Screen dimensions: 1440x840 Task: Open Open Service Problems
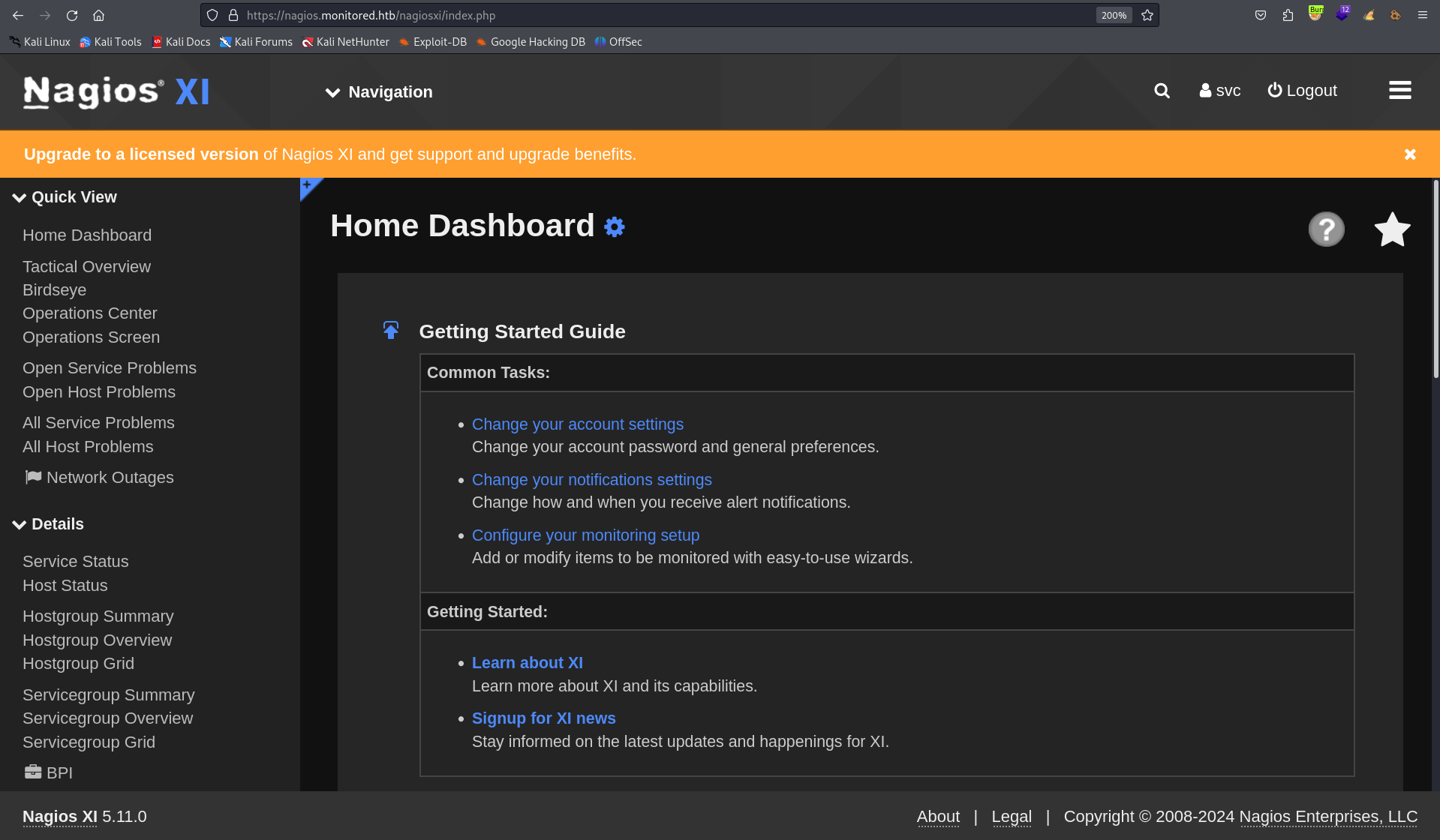[110, 368]
